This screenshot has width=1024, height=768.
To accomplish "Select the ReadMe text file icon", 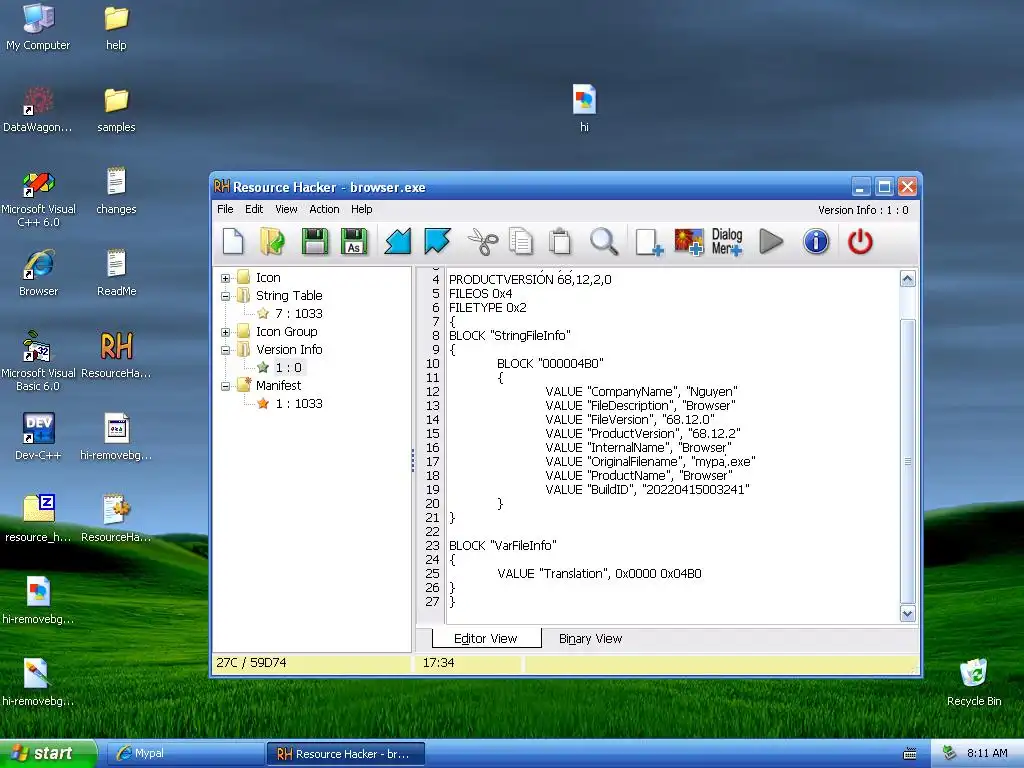I will (116, 273).
